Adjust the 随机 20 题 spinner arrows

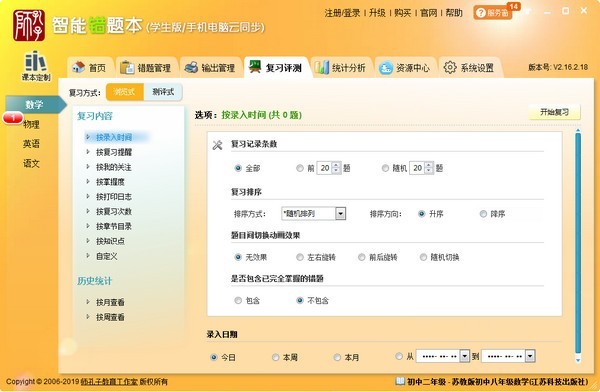pos(429,168)
